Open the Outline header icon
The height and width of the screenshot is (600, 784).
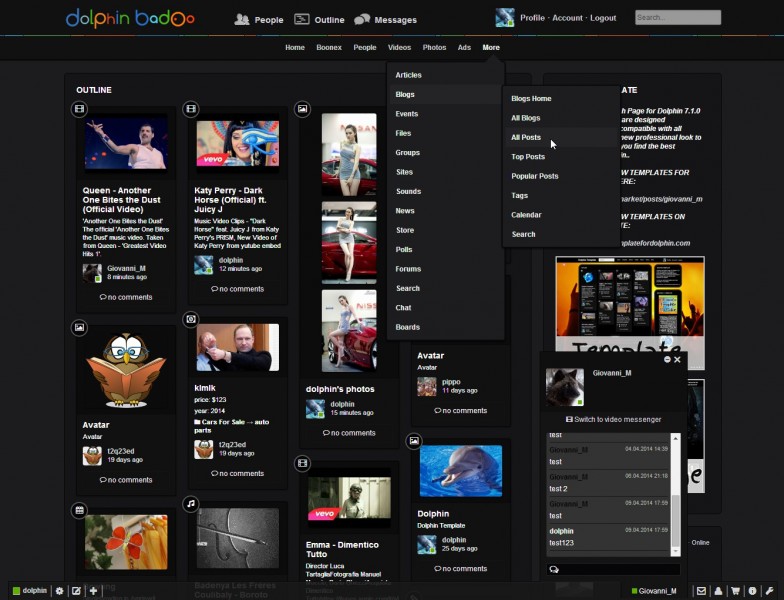pos(302,20)
